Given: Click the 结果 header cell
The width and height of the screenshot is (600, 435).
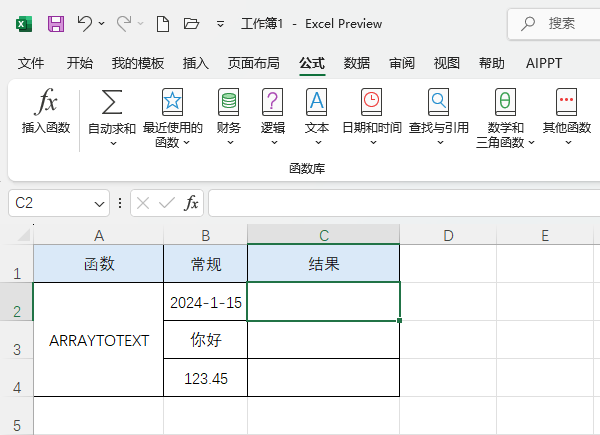Looking at the screenshot, I should tap(324, 264).
